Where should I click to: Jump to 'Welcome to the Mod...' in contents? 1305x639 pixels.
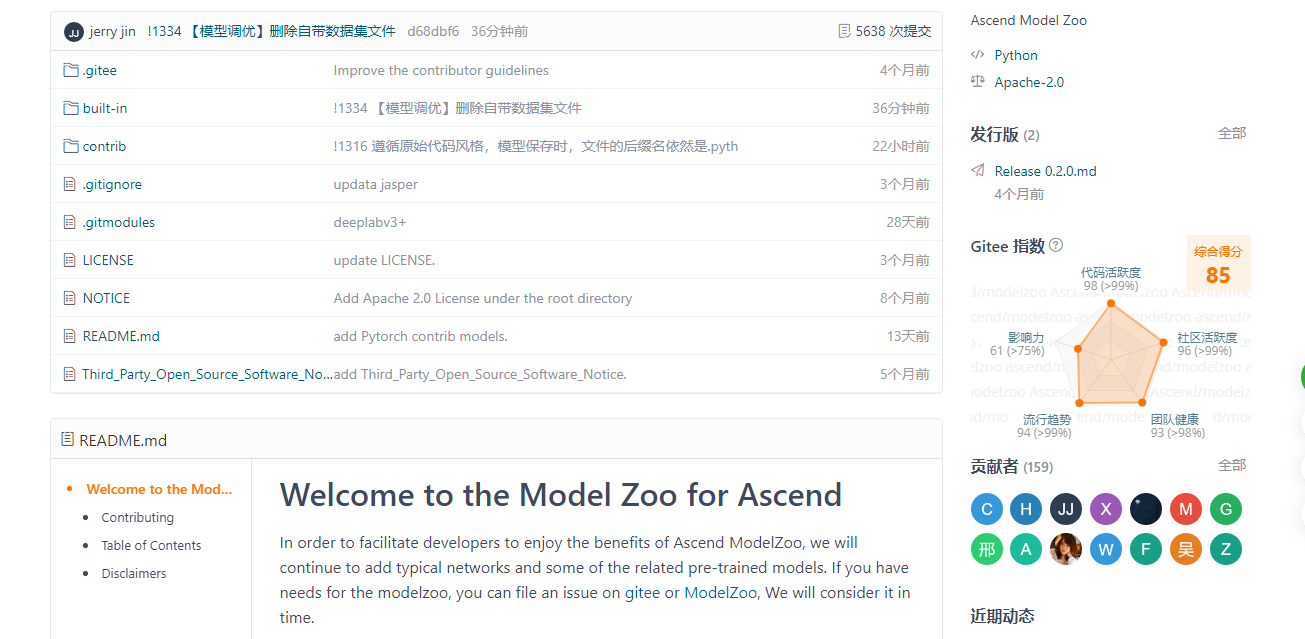click(x=159, y=489)
